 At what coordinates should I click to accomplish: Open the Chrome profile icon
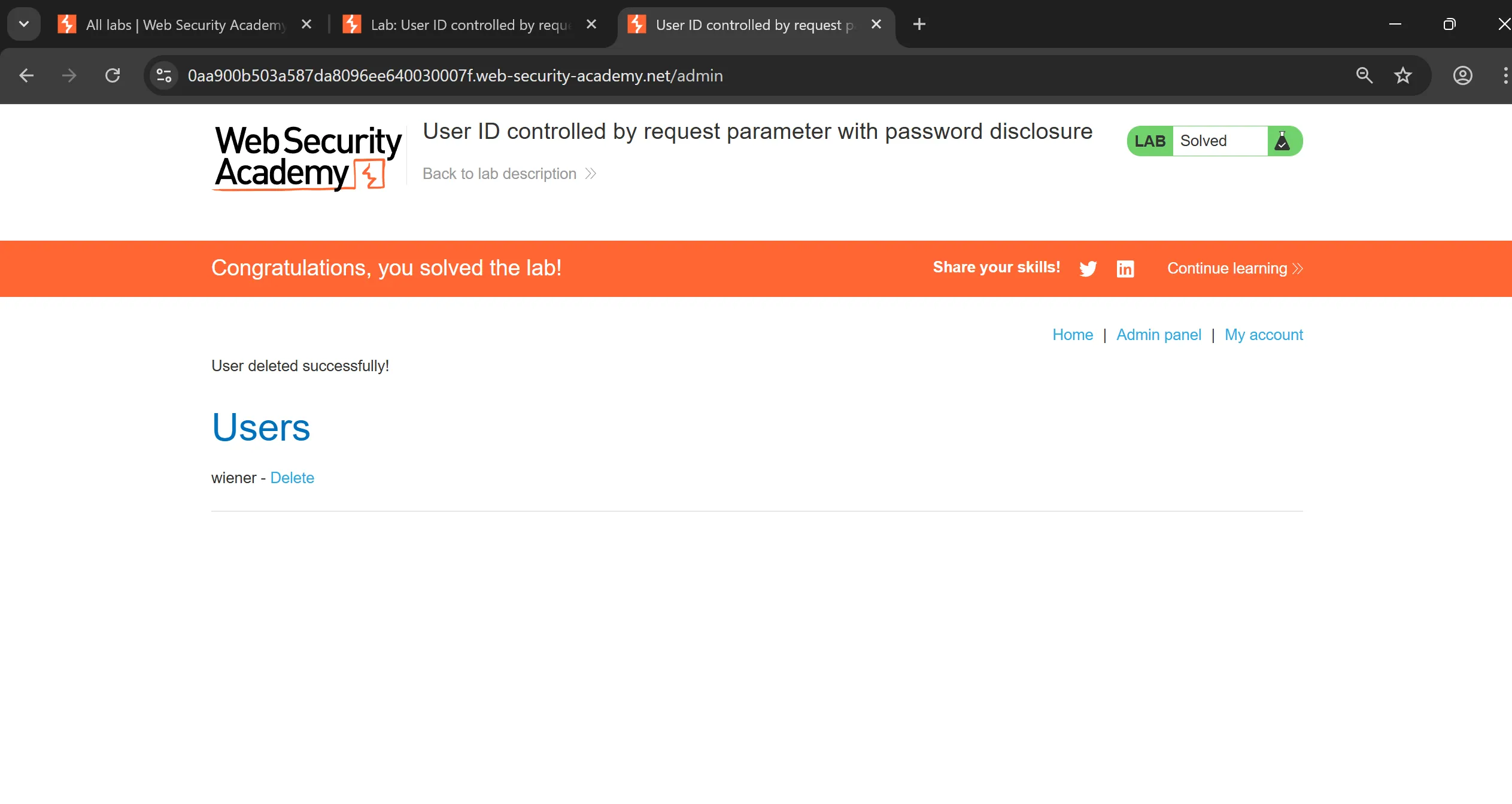(x=1462, y=75)
